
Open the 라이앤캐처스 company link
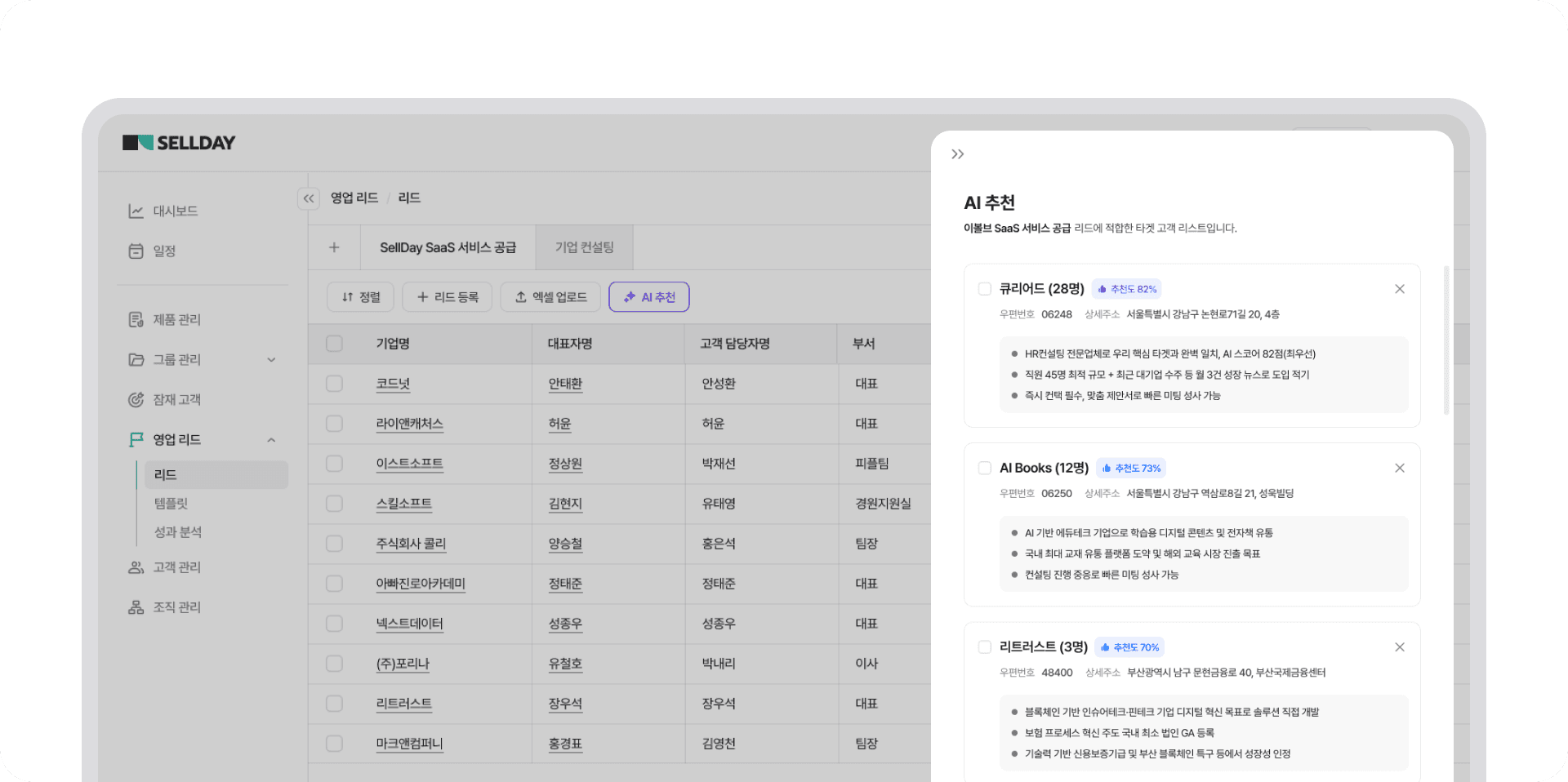[x=409, y=424]
